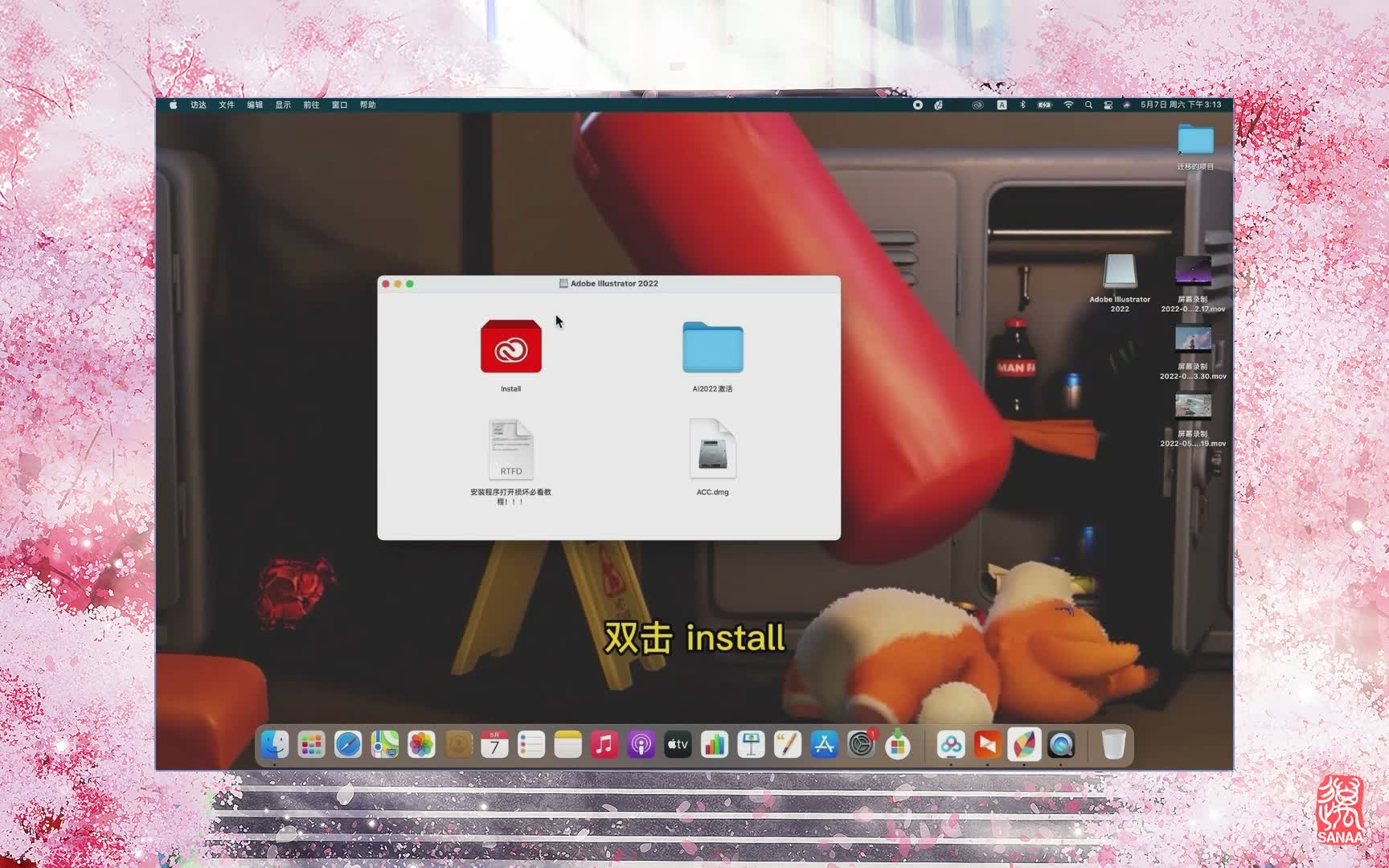
Task: Open the Trash in the dock
Action: click(1113, 744)
